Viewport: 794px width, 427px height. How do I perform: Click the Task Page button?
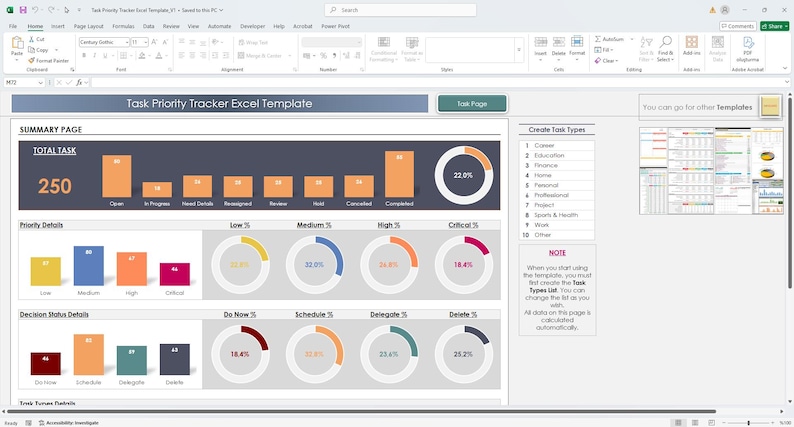472,103
